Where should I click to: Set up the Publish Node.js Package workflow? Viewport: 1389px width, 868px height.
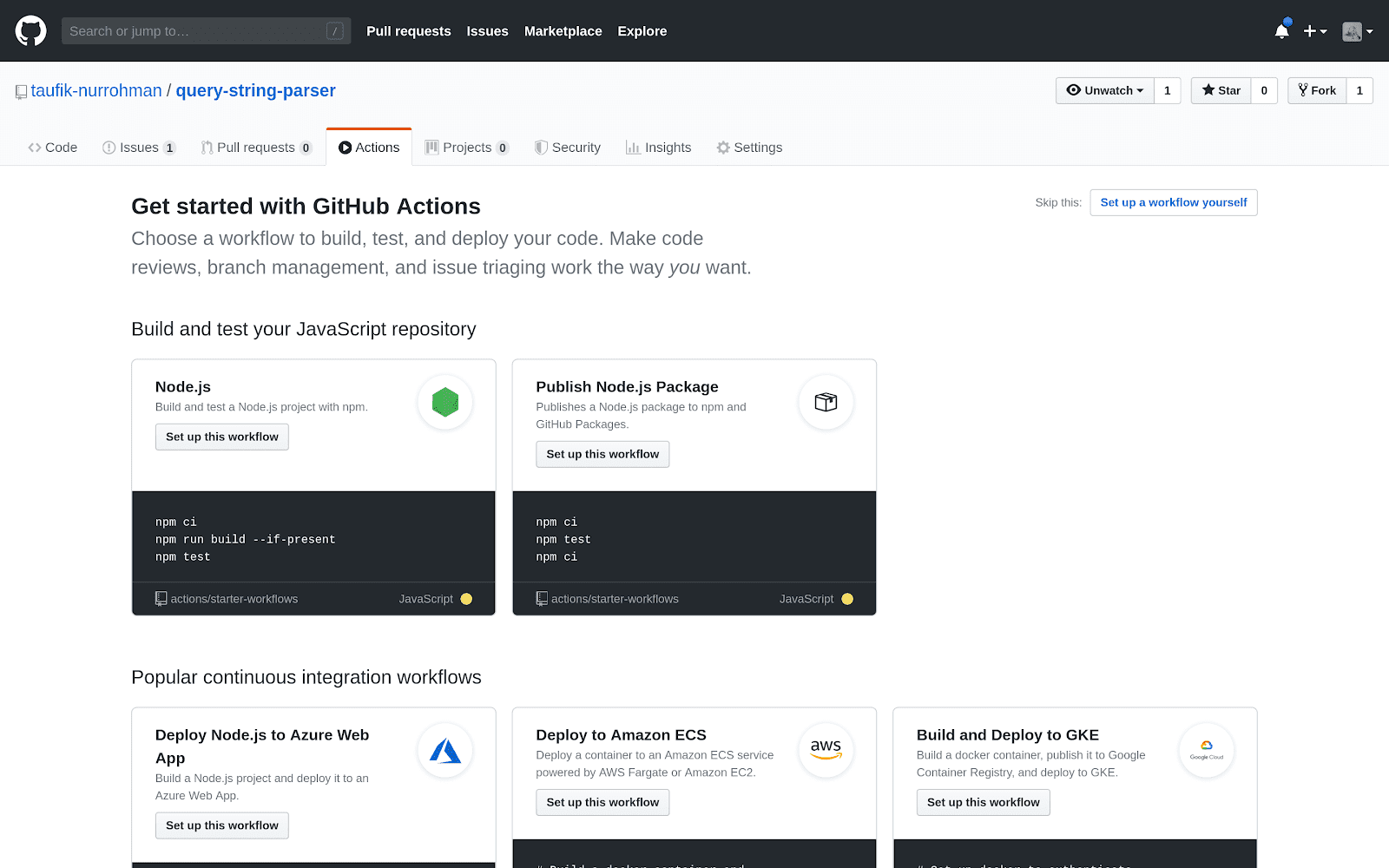click(x=602, y=454)
